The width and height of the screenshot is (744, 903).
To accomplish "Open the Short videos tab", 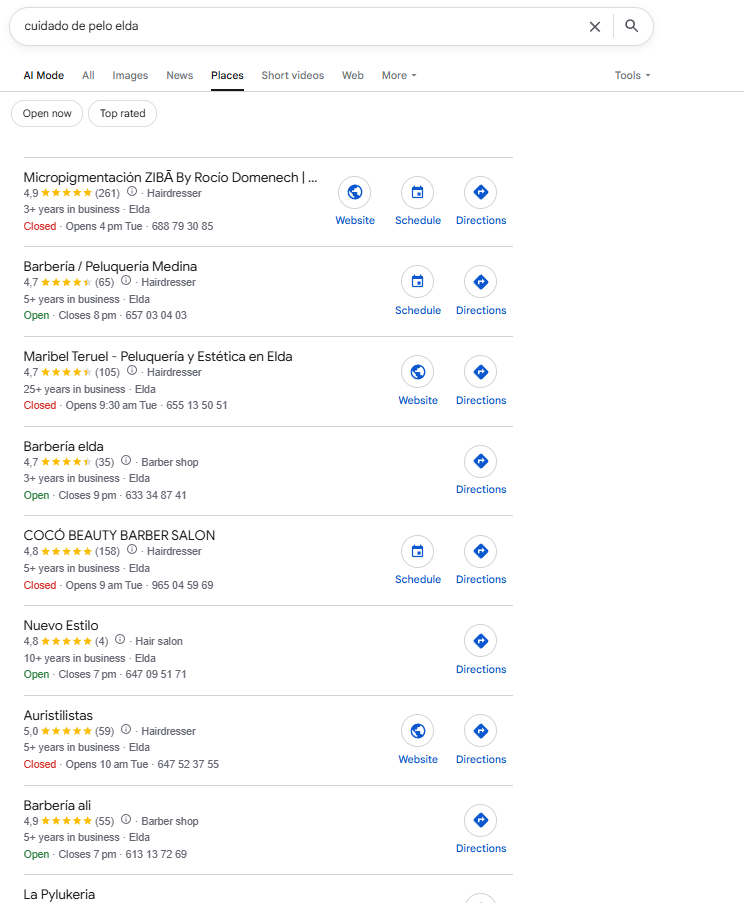I will [x=293, y=75].
